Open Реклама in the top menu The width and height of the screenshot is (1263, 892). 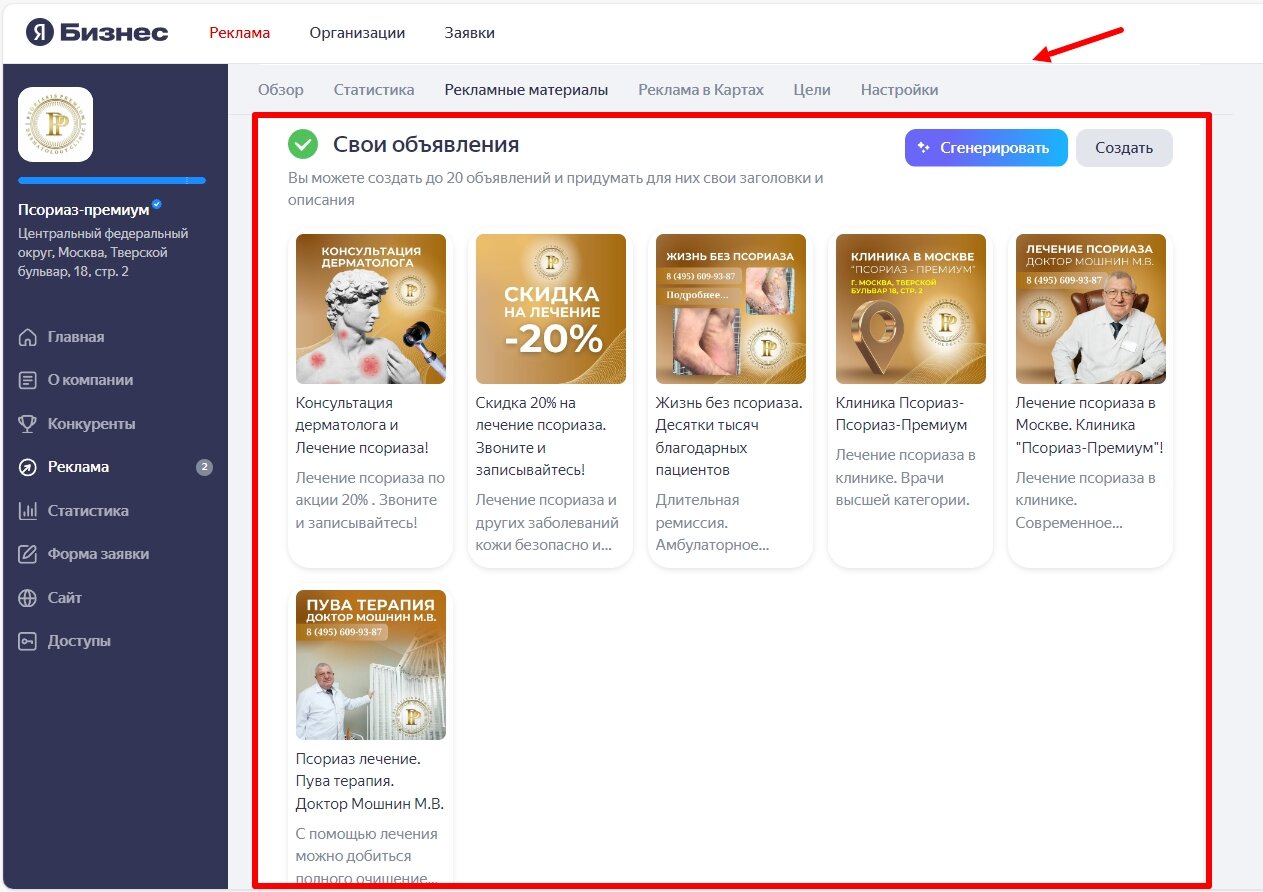240,32
